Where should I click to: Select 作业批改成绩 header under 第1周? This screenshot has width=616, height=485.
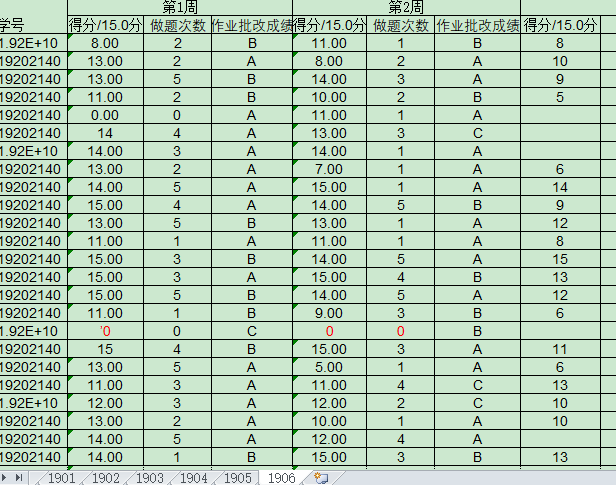[x=252, y=24]
